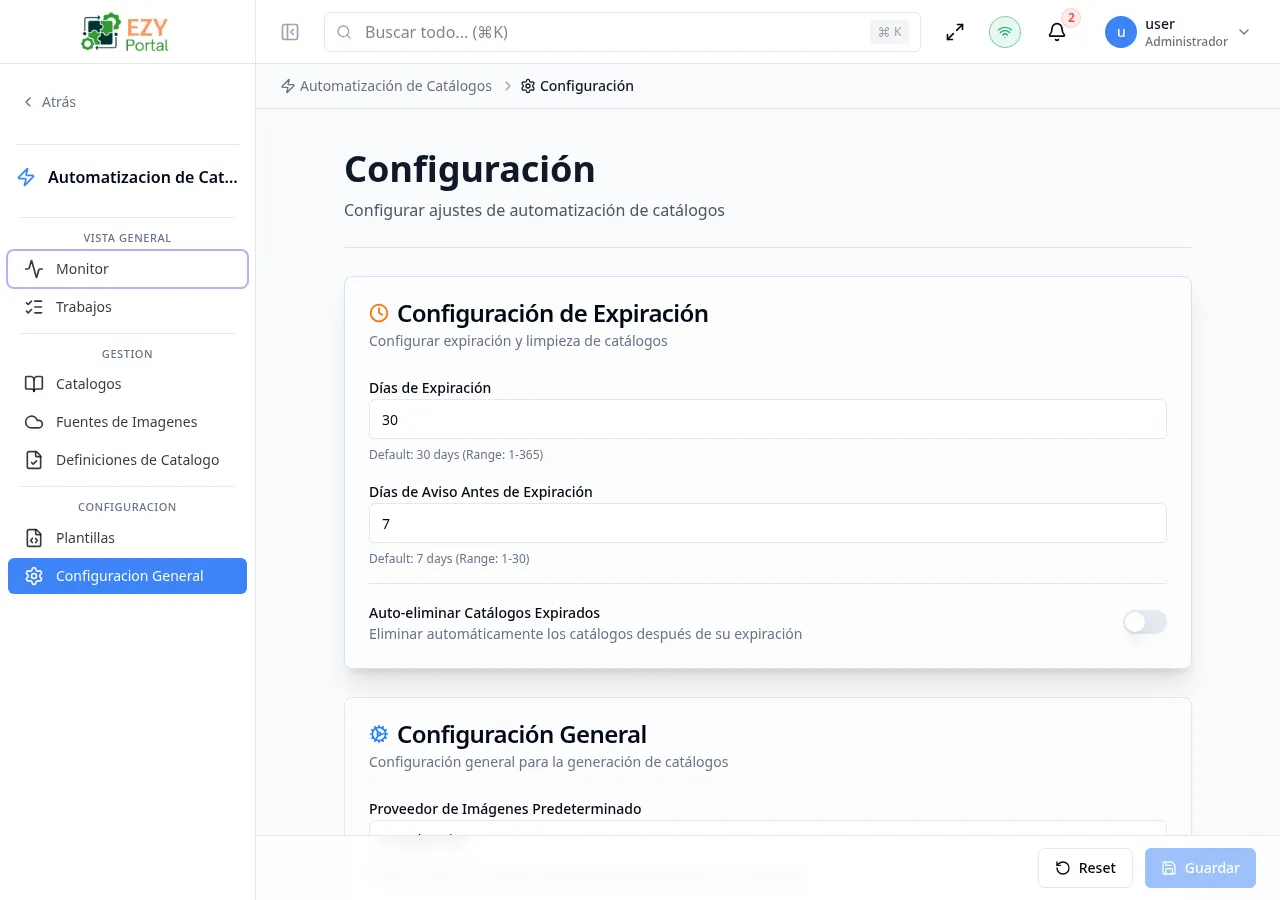Go to Catalogos section
This screenshot has height=900, width=1280.
(x=127, y=384)
